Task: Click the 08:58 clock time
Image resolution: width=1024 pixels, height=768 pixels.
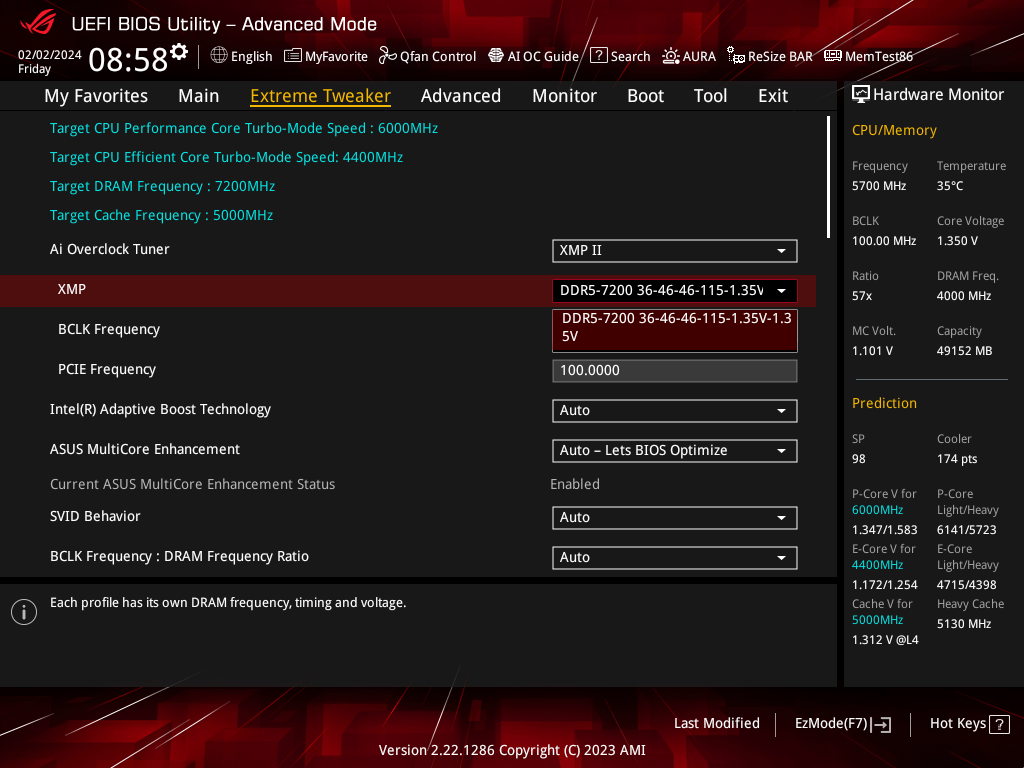Action: coord(128,59)
